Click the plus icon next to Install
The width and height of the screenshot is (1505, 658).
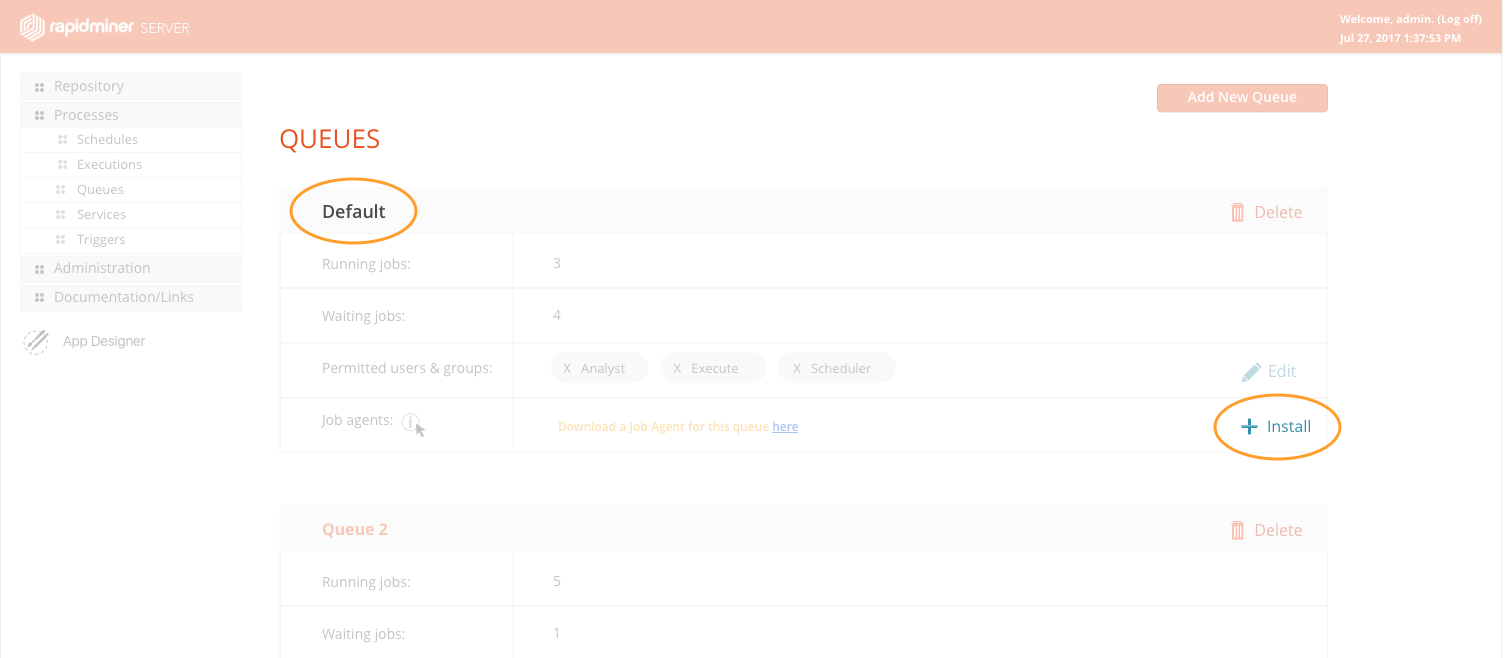1248,427
